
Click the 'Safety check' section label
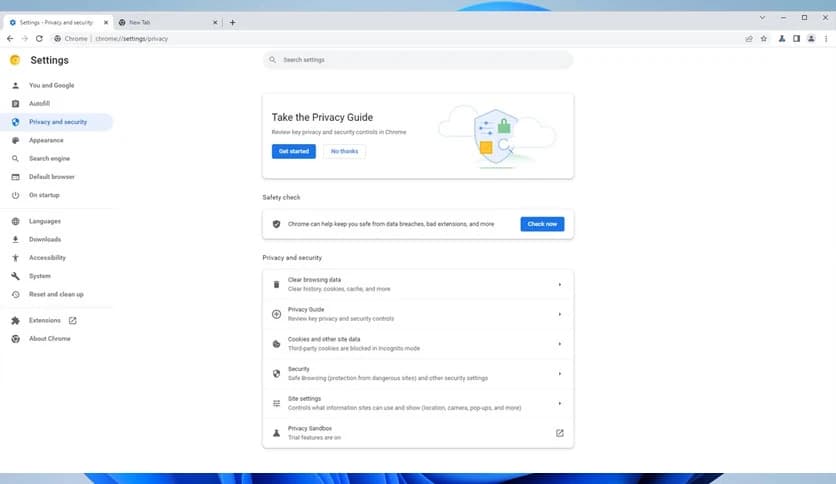[x=281, y=197]
